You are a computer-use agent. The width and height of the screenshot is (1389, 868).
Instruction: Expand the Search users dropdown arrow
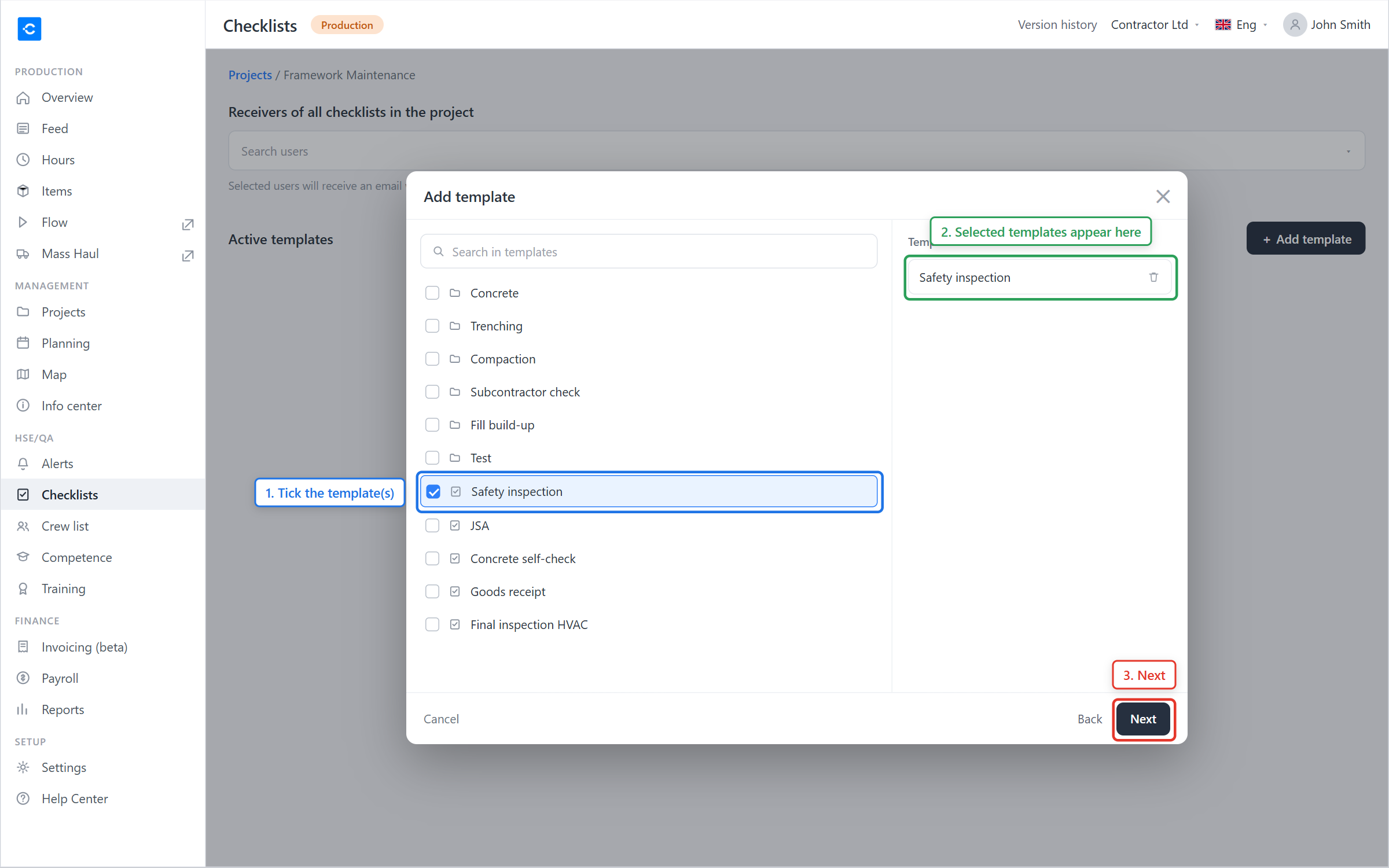(x=1348, y=151)
